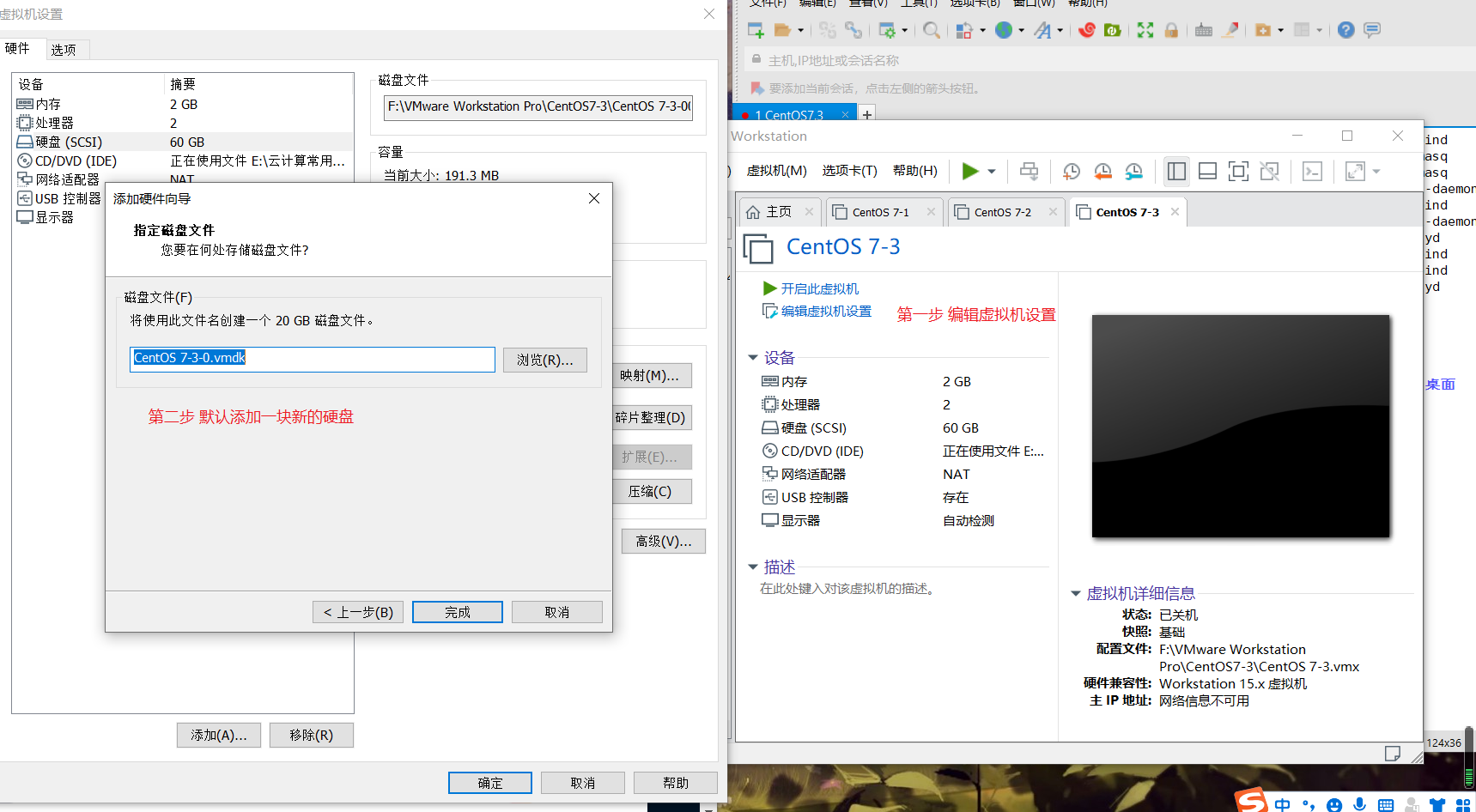Click the red swirl Xshell icon
The width and height of the screenshot is (1476, 812).
1087,30
